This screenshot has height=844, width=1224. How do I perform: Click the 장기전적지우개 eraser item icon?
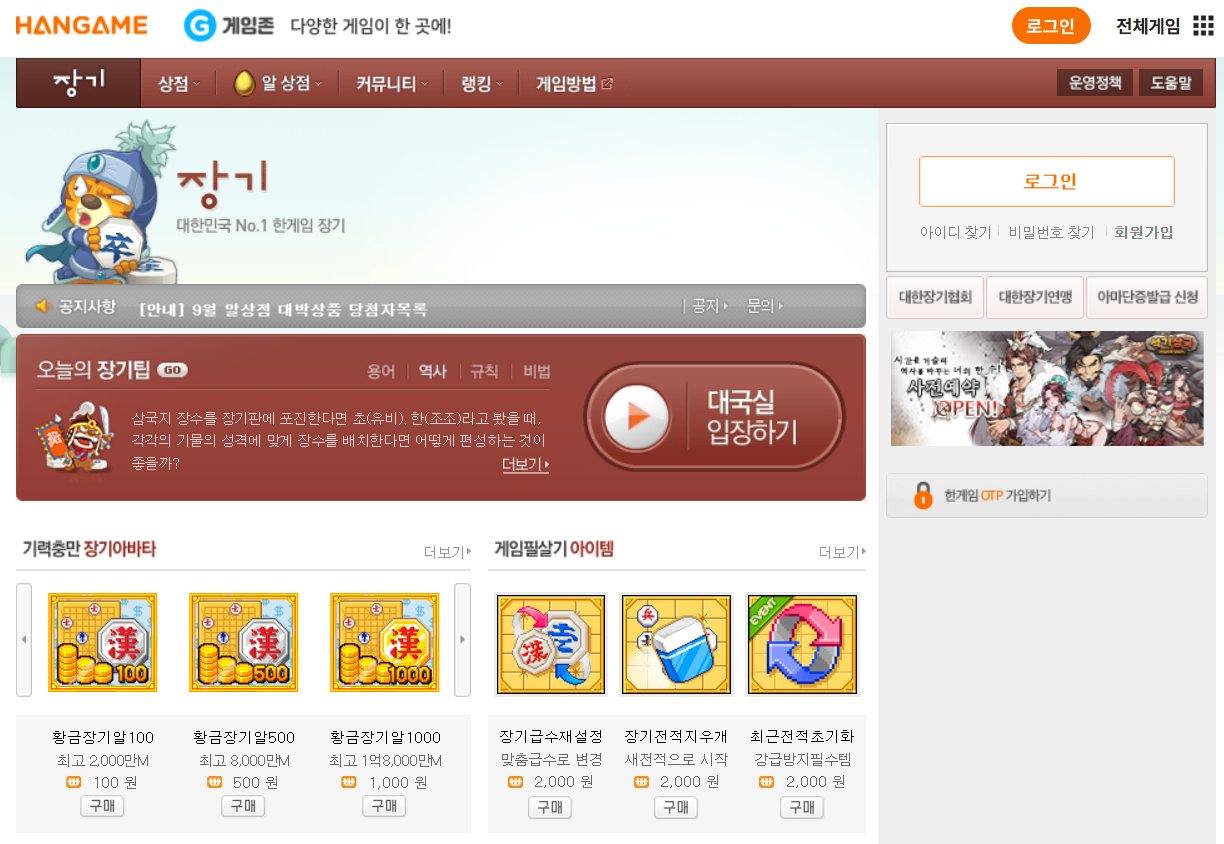click(676, 644)
